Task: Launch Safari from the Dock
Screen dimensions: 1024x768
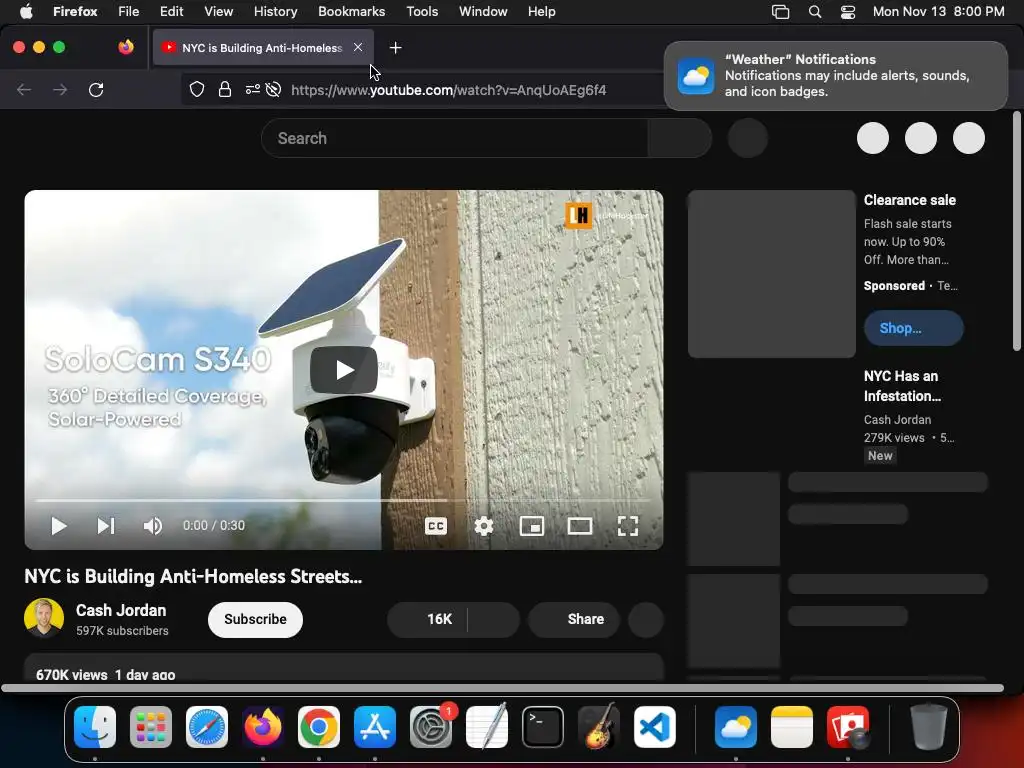Action: [x=207, y=727]
